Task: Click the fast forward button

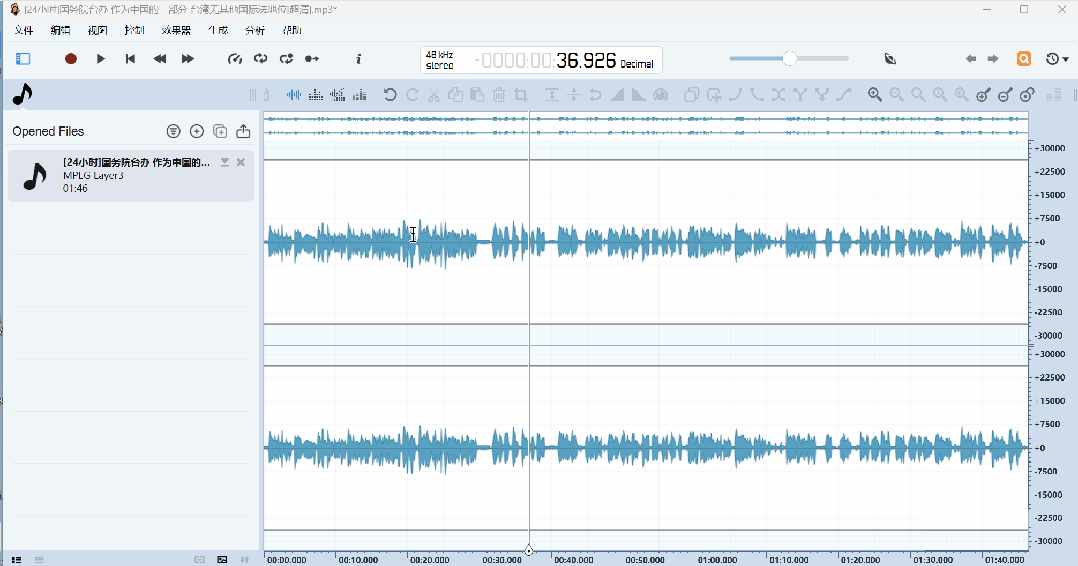Action: click(x=188, y=58)
